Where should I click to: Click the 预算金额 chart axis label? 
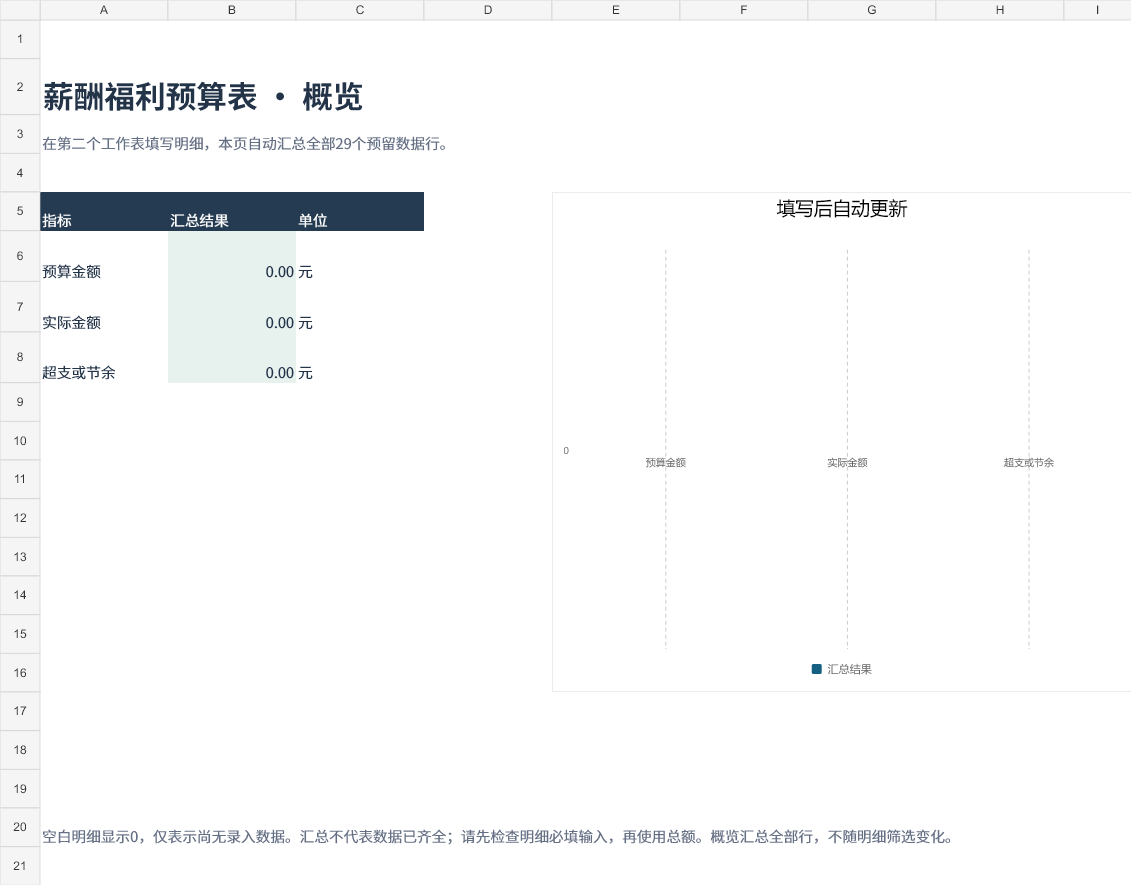tap(666, 462)
